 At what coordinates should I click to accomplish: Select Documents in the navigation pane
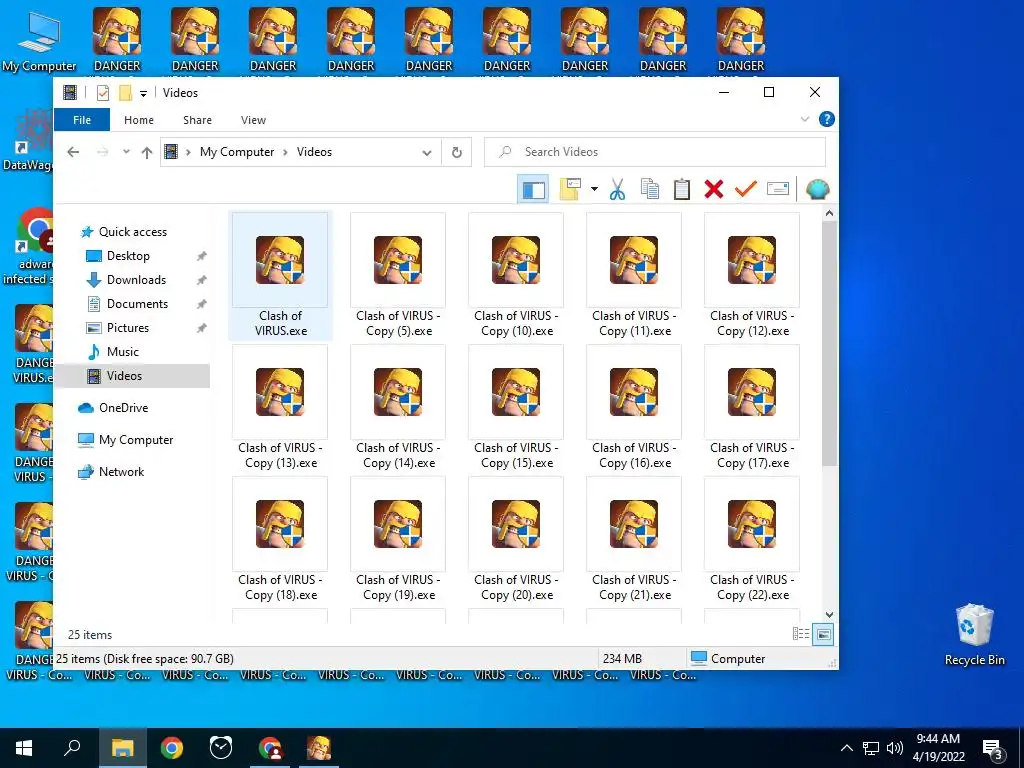137,304
